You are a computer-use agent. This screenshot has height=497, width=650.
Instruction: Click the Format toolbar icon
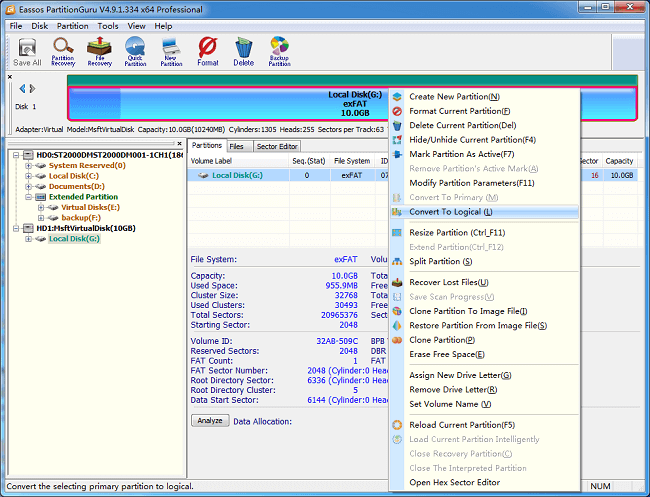coord(207,50)
